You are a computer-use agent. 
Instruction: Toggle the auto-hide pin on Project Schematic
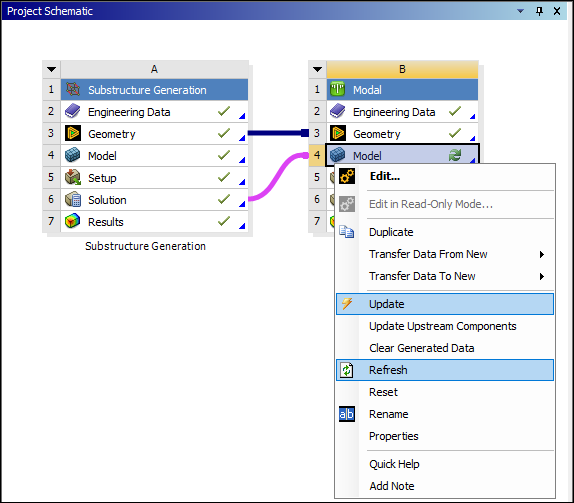(x=539, y=11)
